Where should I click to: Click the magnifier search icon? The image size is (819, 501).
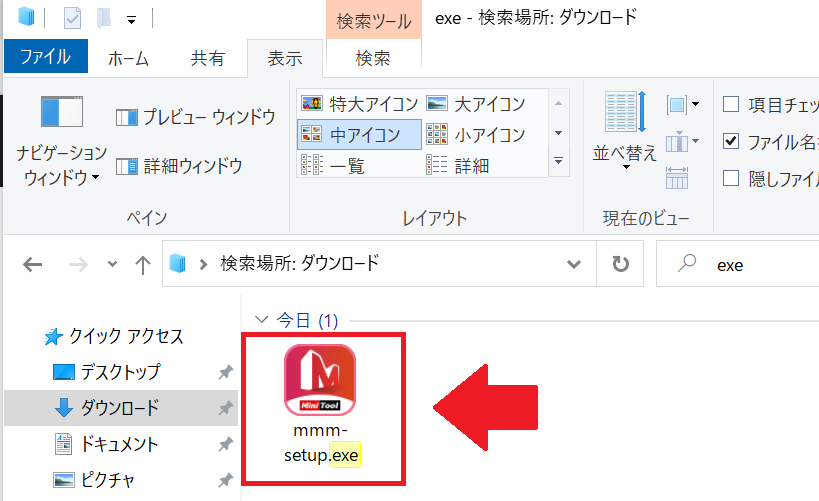(687, 263)
